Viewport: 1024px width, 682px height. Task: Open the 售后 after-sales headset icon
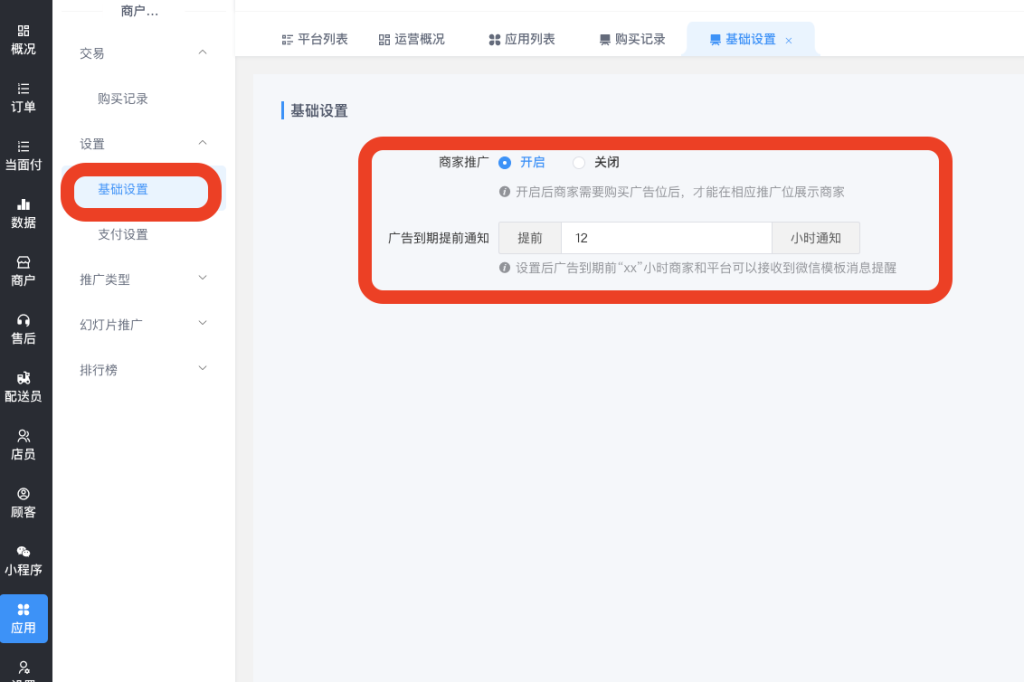(23, 320)
